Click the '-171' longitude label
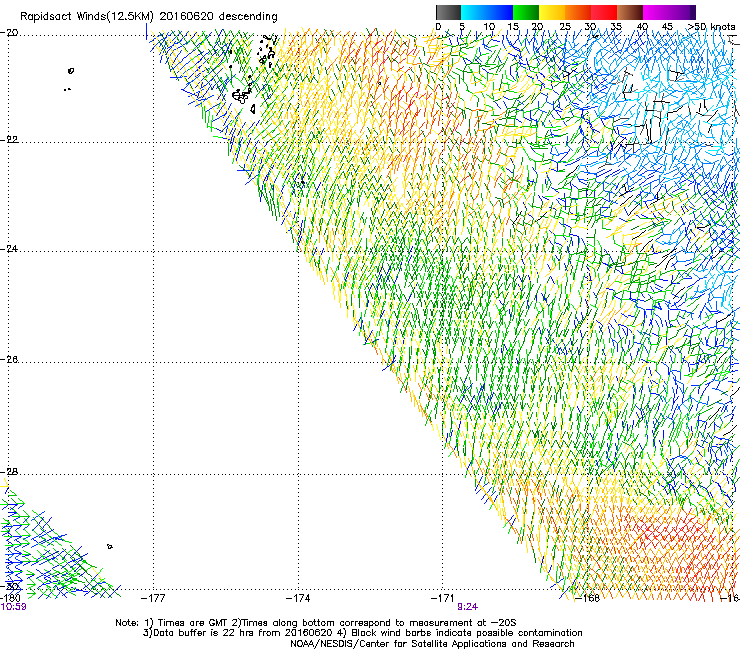The height and width of the screenshot is (650, 740). 442,598
